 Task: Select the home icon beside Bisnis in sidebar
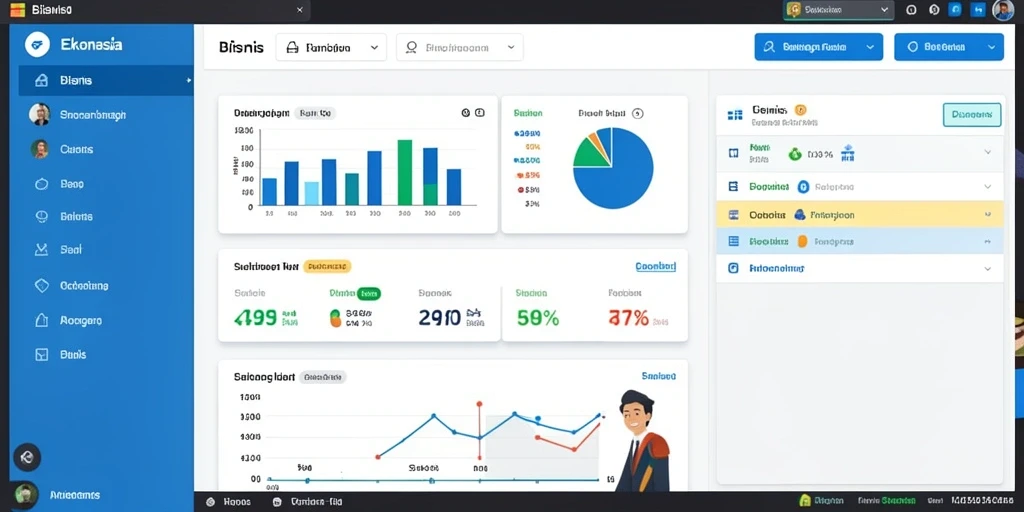pyautogui.click(x=41, y=80)
